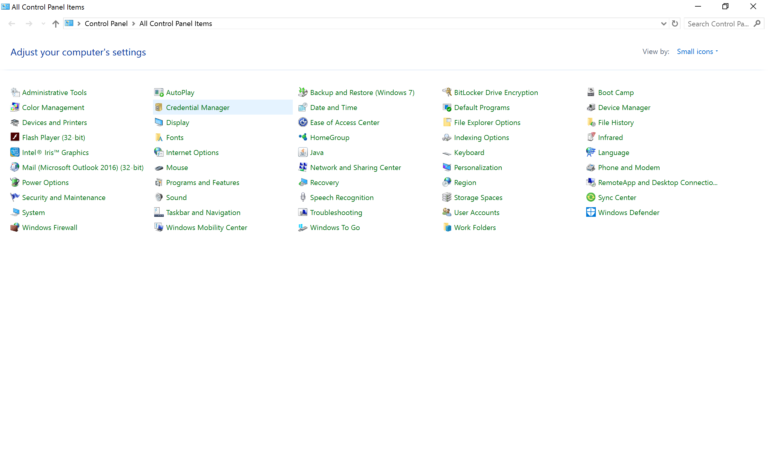
Task: Open the System link
Action: tap(33, 213)
